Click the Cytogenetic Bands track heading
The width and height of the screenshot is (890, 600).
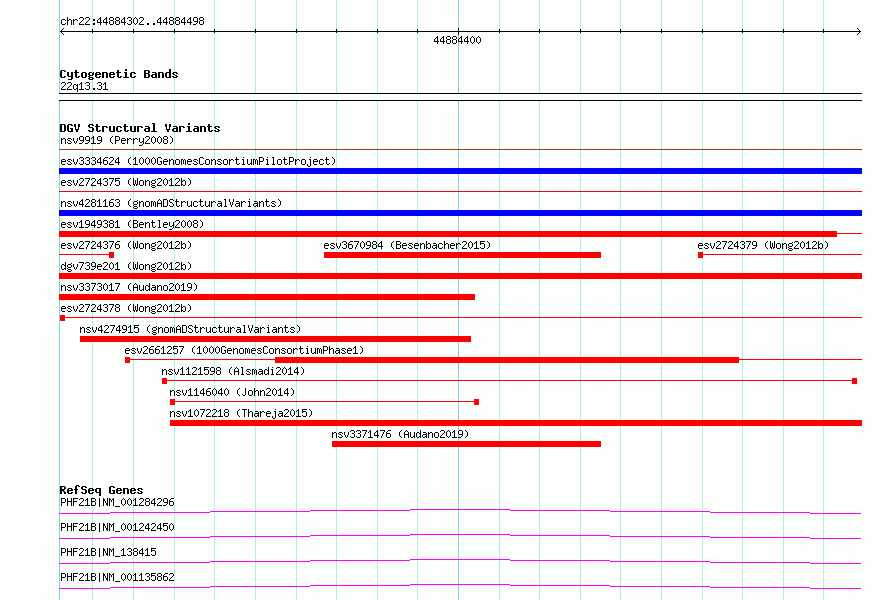119,74
